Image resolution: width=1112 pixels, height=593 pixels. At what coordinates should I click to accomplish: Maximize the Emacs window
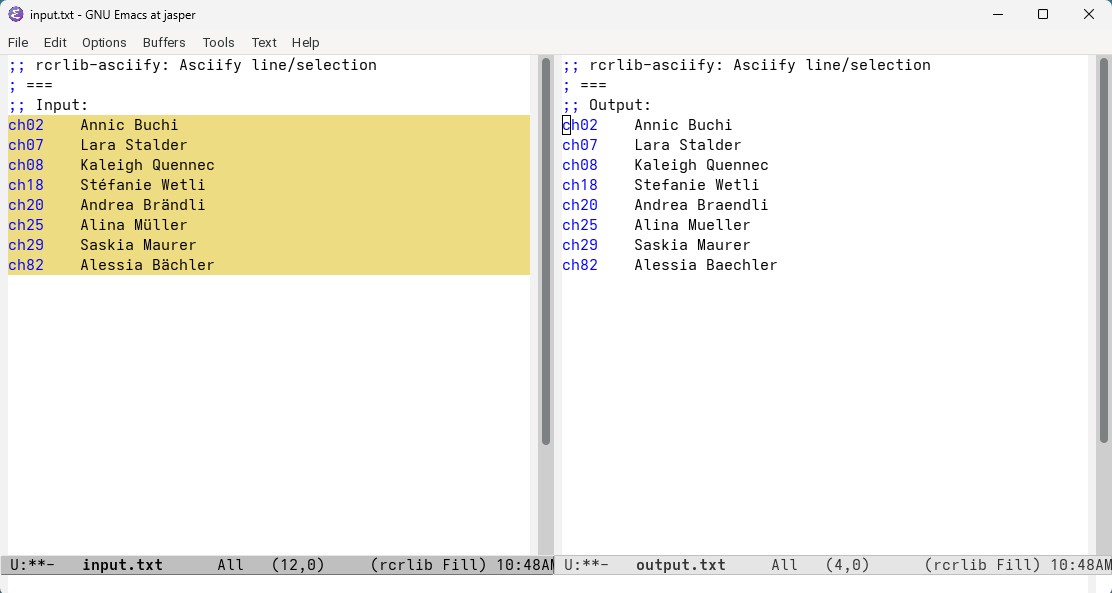[x=1042, y=14]
